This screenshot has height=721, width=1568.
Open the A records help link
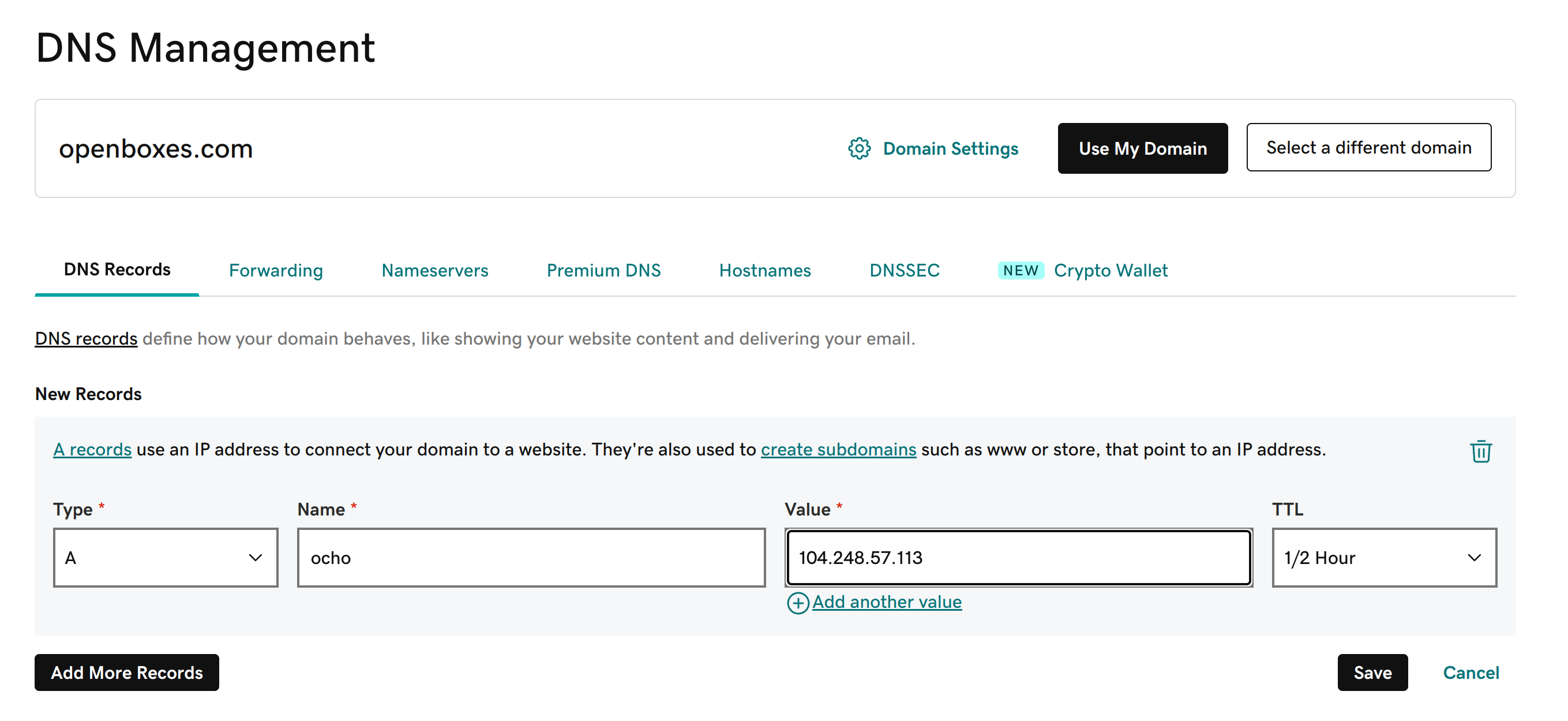[x=92, y=450]
